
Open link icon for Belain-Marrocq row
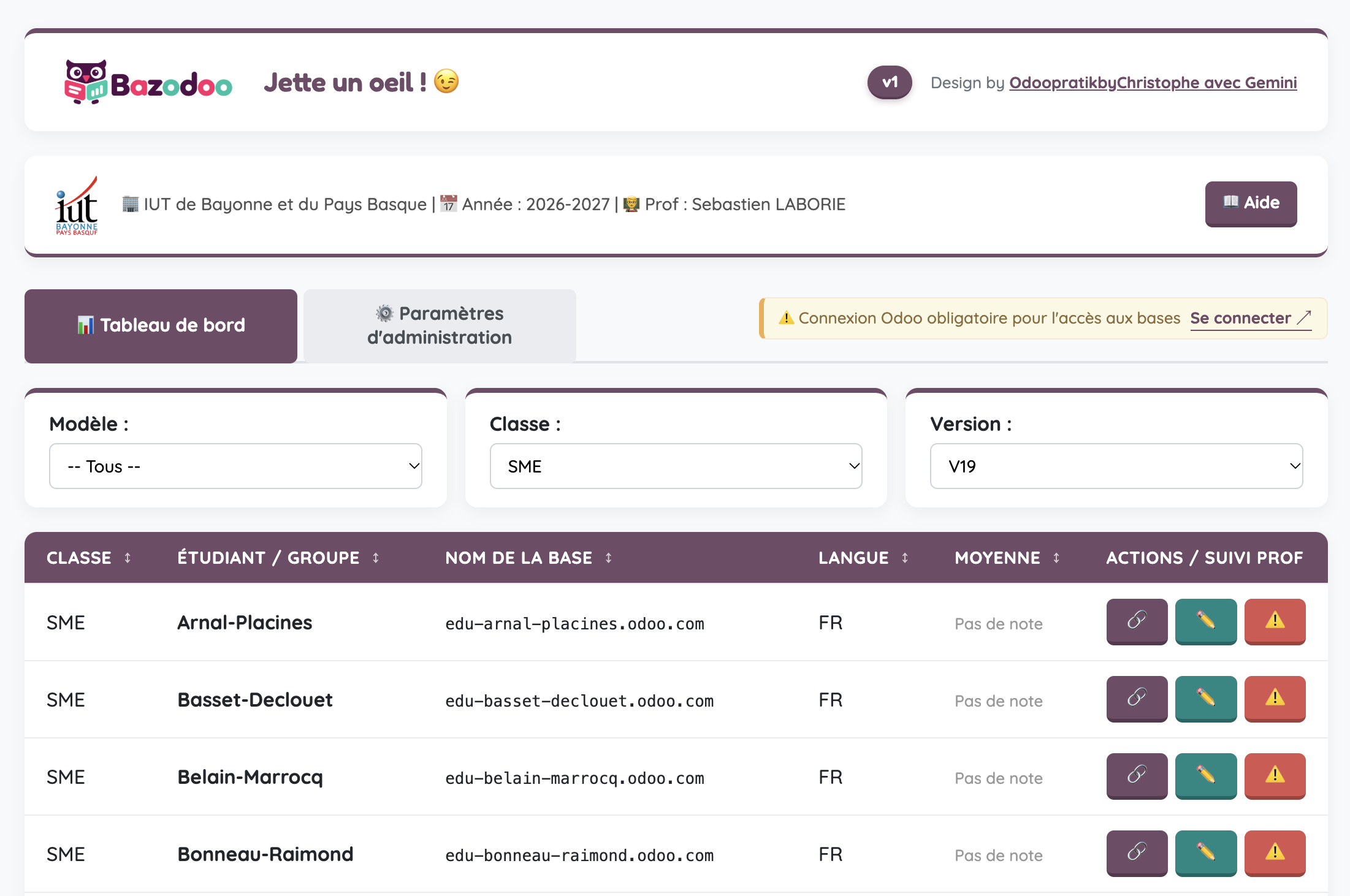1137,775
